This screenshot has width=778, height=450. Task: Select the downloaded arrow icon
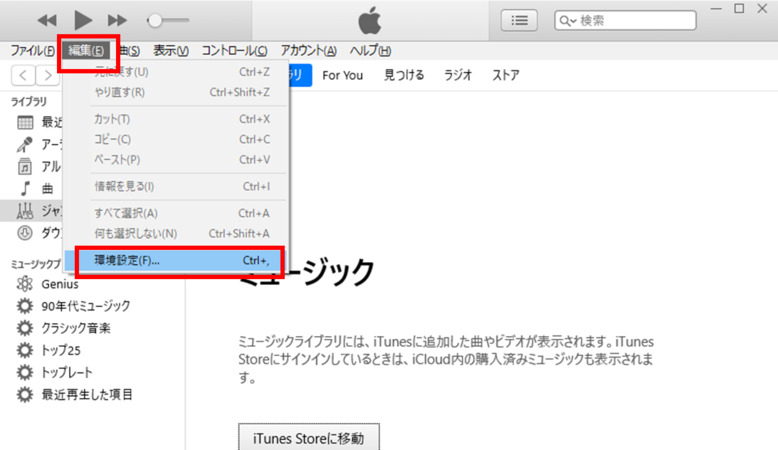pyautogui.click(x=25, y=233)
